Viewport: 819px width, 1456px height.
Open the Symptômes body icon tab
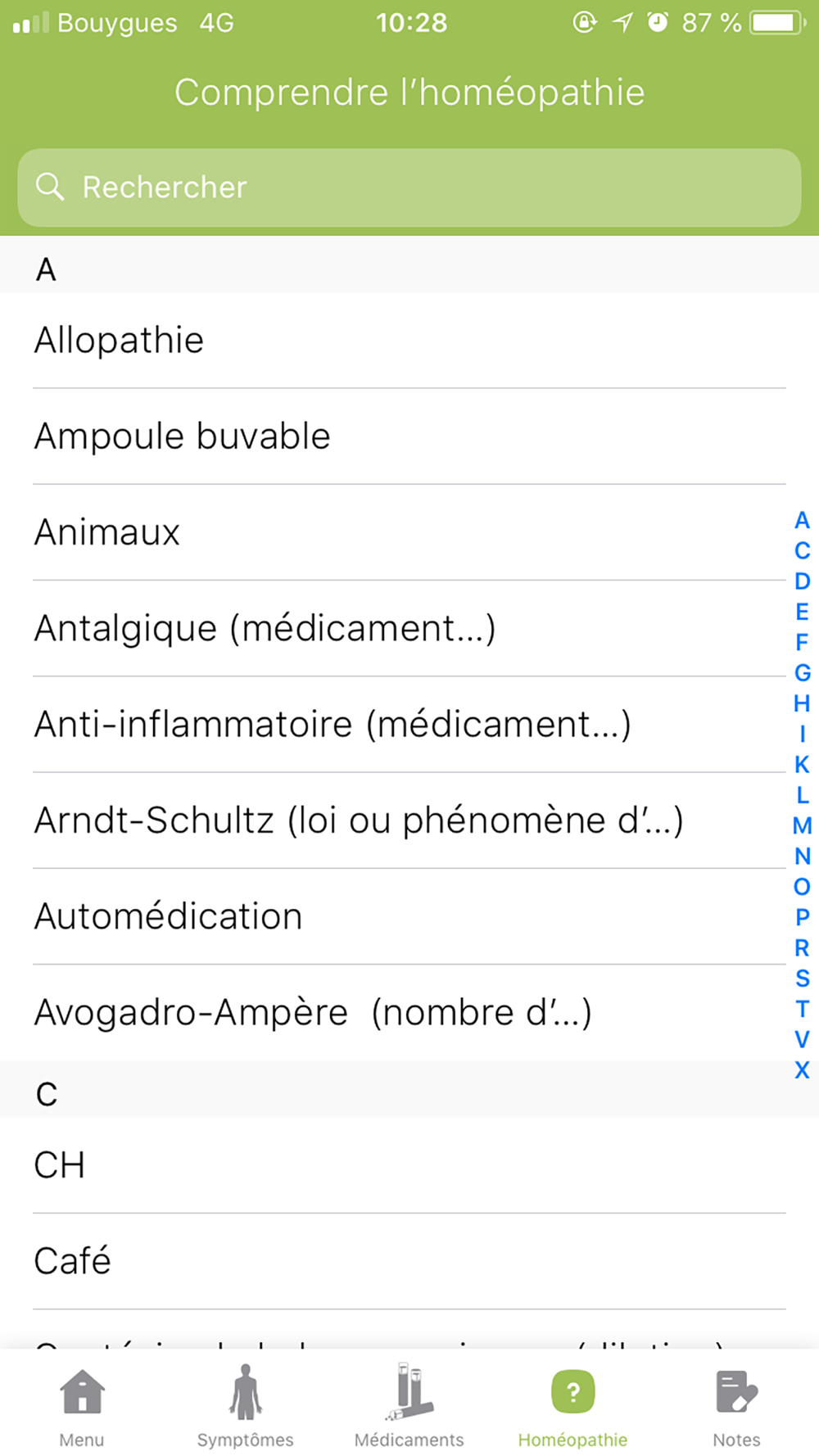246,1391
